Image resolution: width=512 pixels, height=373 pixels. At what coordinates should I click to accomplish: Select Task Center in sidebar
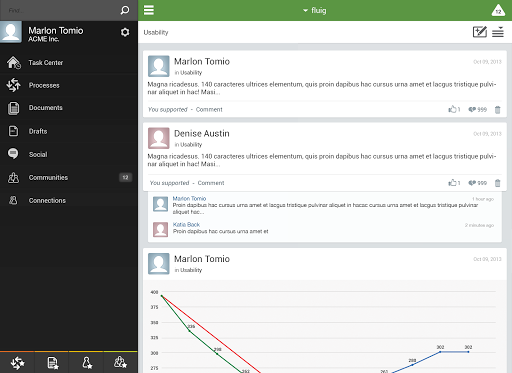coord(69,62)
